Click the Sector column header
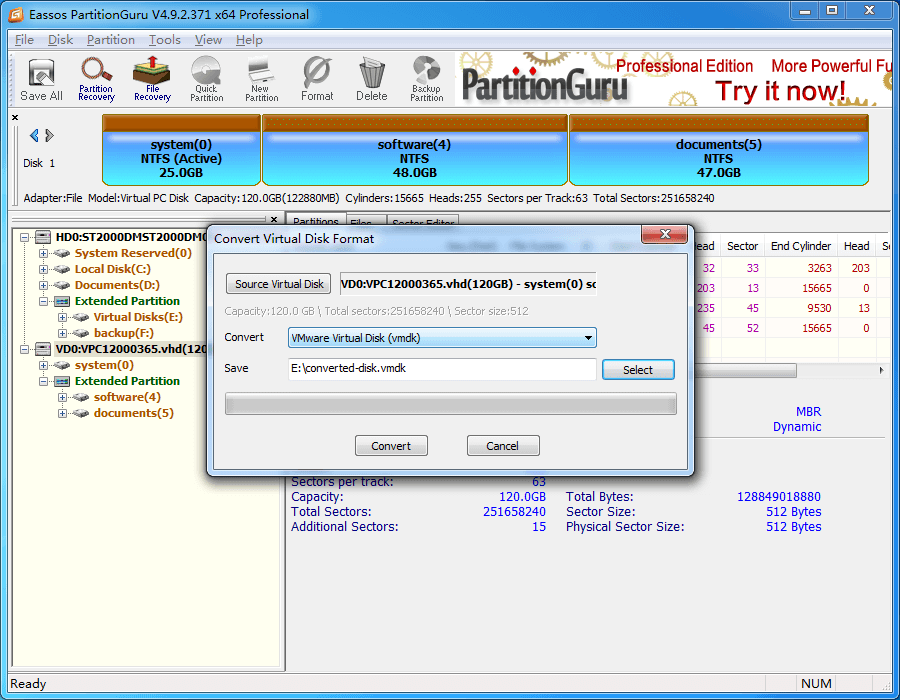The width and height of the screenshot is (900, 700). click(x=742, y=246)
